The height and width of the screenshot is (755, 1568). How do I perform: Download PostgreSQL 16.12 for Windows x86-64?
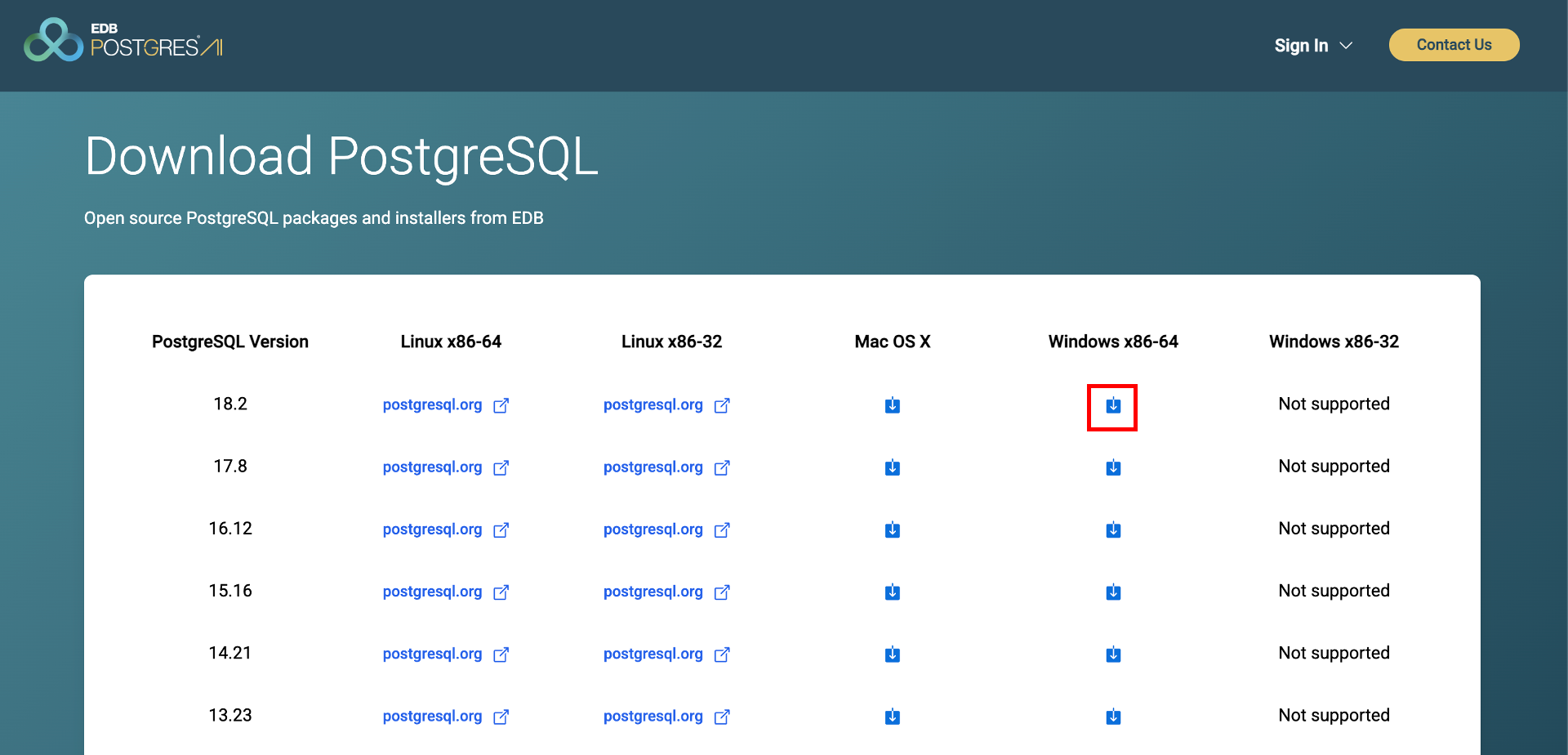pyautogui.click(x=1113, y=529)
